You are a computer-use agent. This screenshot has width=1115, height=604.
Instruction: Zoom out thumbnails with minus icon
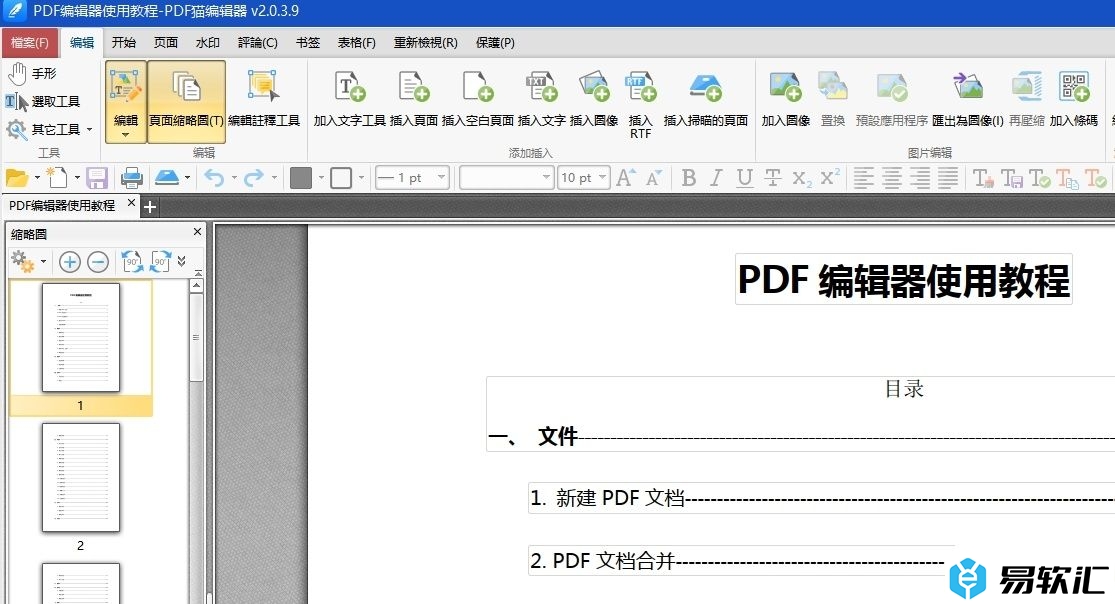coord(98,262)
